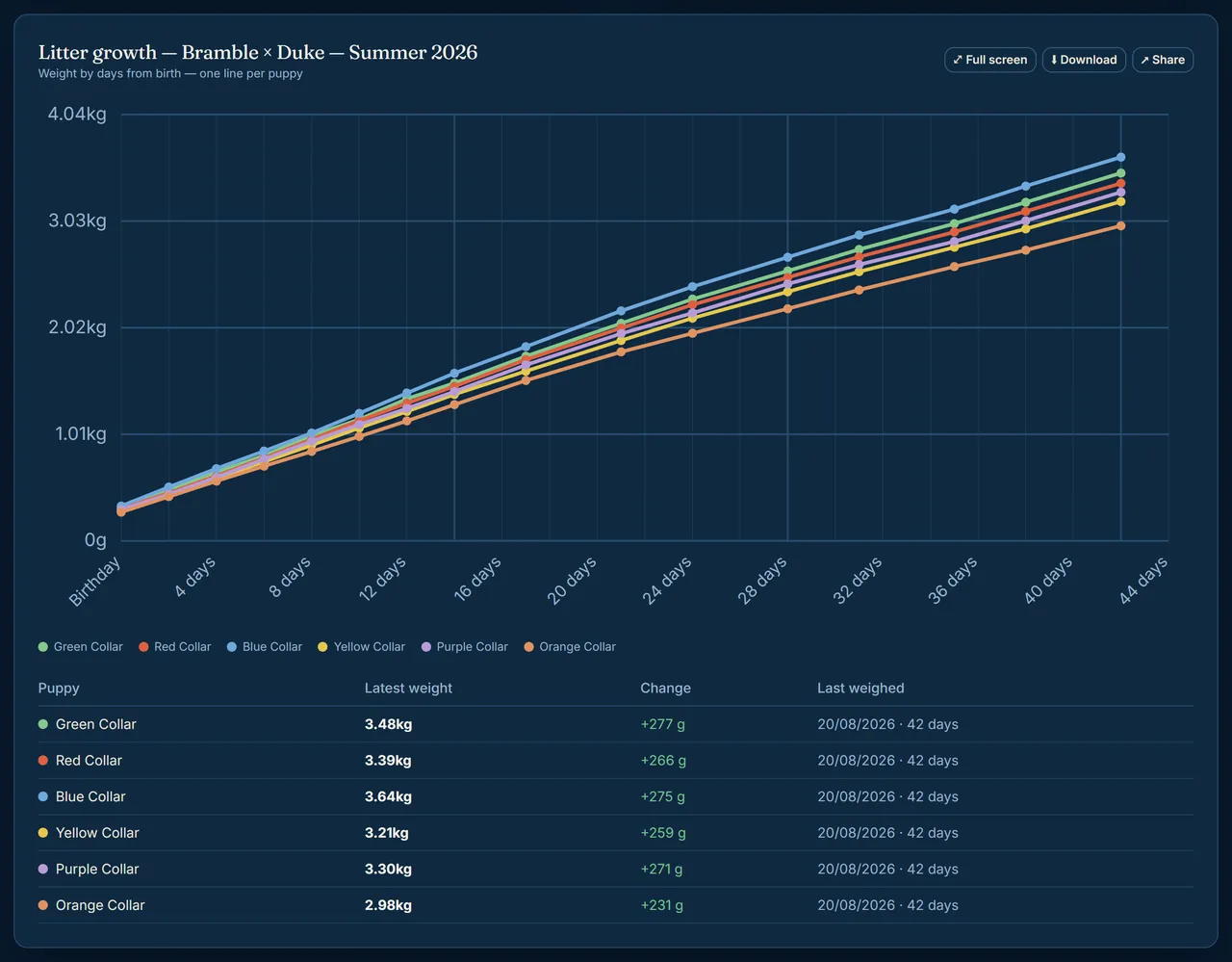Image resolution: width=1232 pixels, height=962 pixels.
Task: Click the Last weighed column header
Action: 860,689
